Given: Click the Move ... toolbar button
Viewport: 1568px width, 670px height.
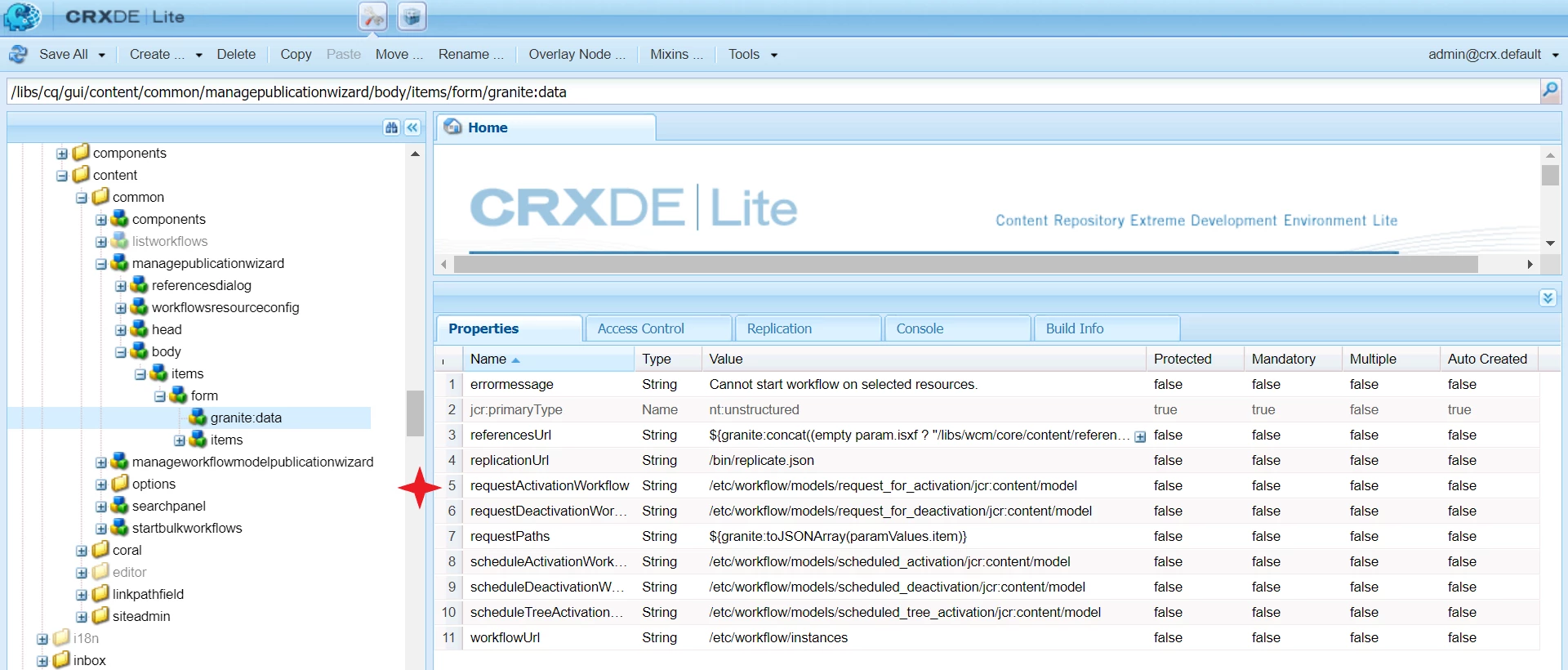Looking at the screenshot, I should 399,54.
